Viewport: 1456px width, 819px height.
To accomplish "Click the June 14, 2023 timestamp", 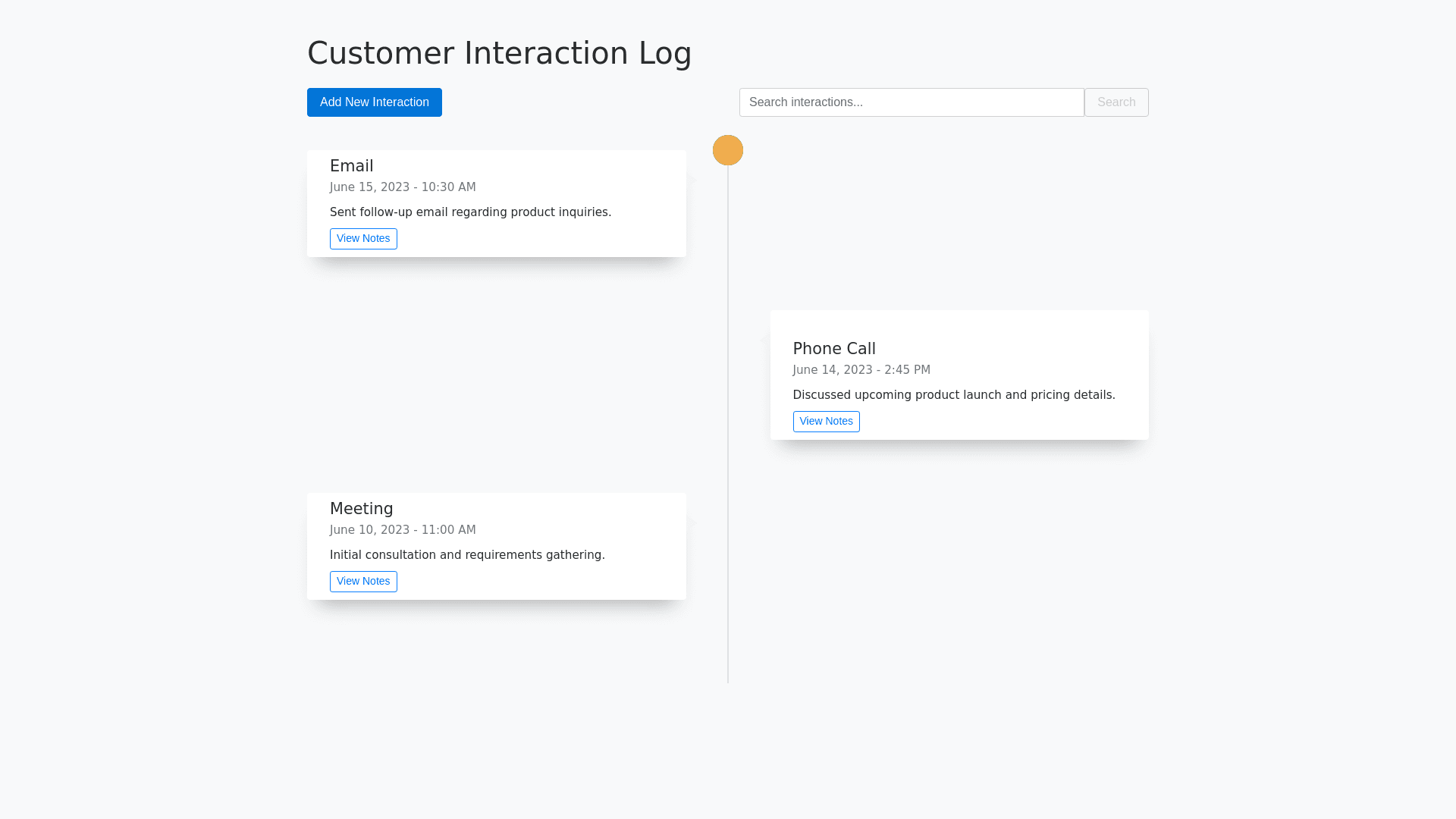I will [x=861, y=370].
